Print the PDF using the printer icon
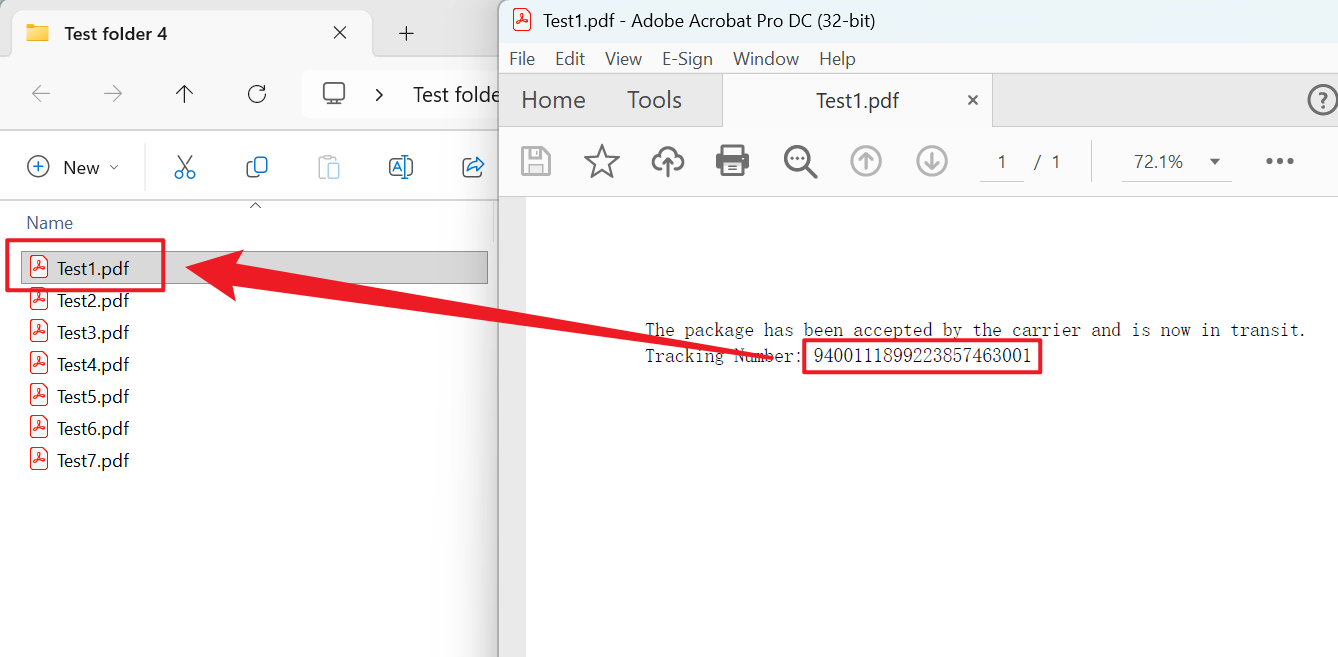Viewport: 1338px width, 657px height. (x=733, y=161)
